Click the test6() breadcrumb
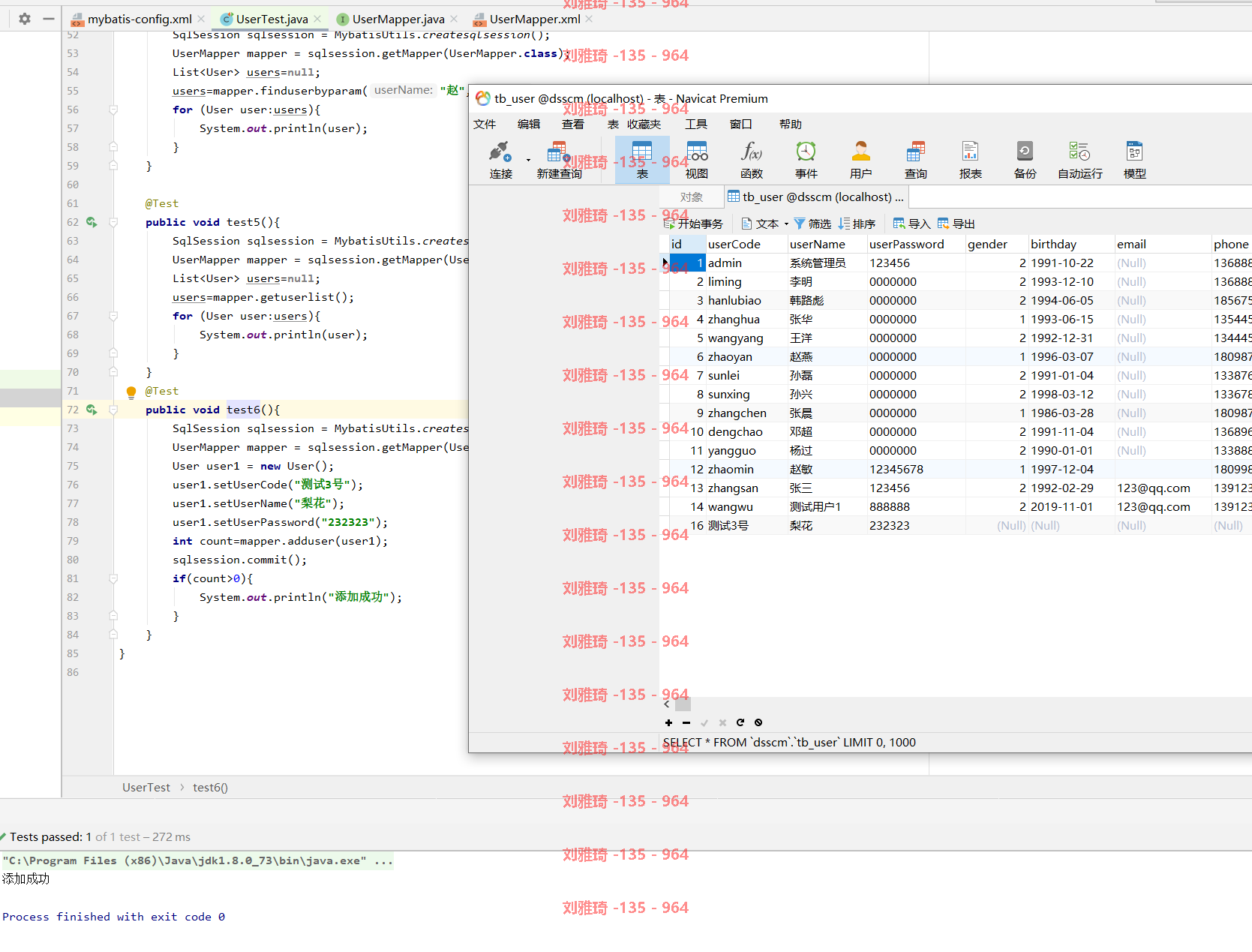 click(210, 787)
